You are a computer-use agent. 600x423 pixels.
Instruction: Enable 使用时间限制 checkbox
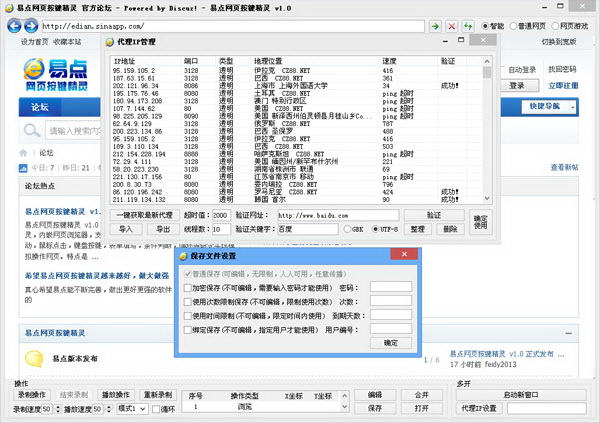pyautogui.click(x=188, y=316)
